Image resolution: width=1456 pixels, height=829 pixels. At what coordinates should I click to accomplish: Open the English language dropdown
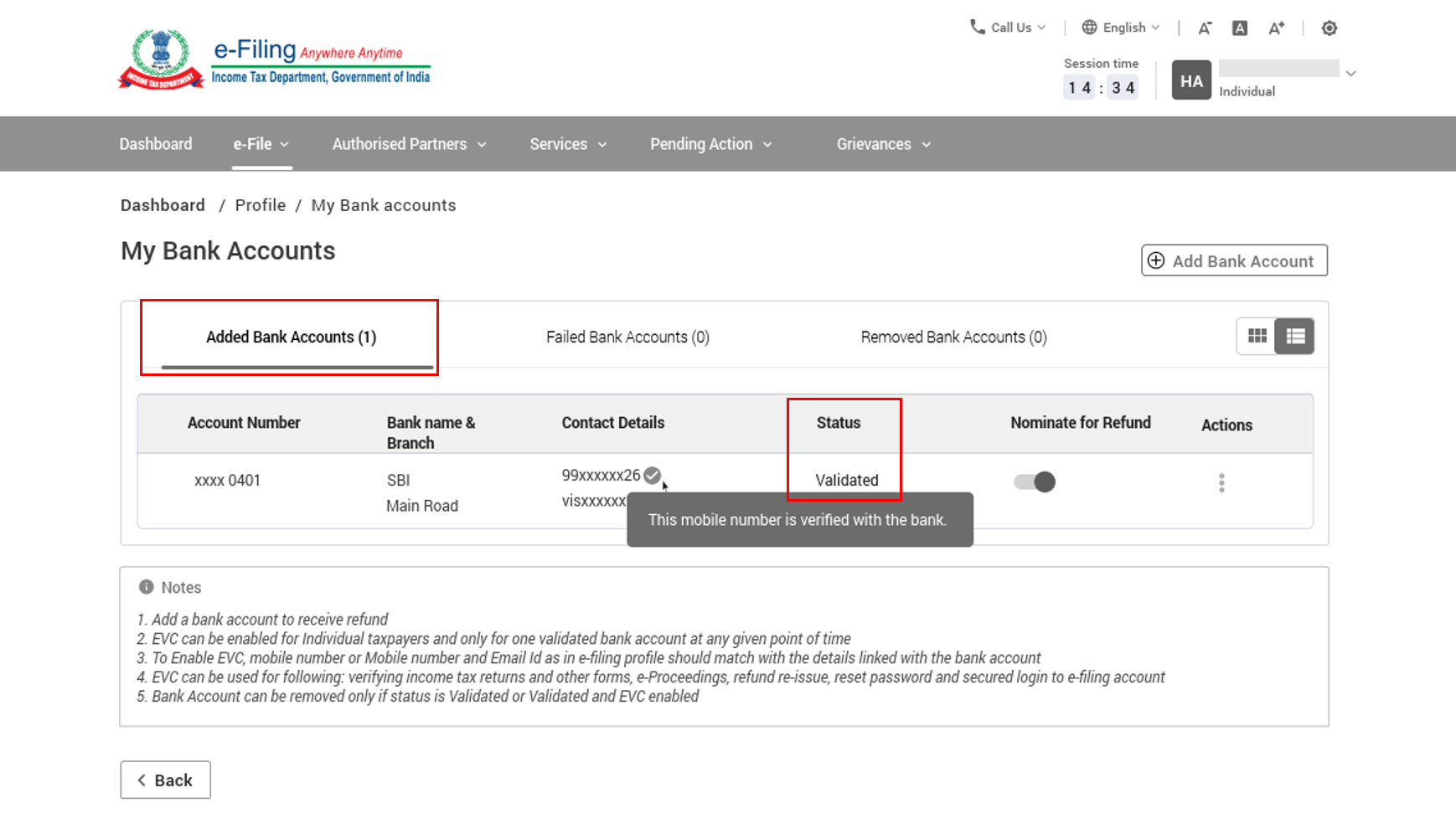pyautogui.click(x=1121, y=28)
